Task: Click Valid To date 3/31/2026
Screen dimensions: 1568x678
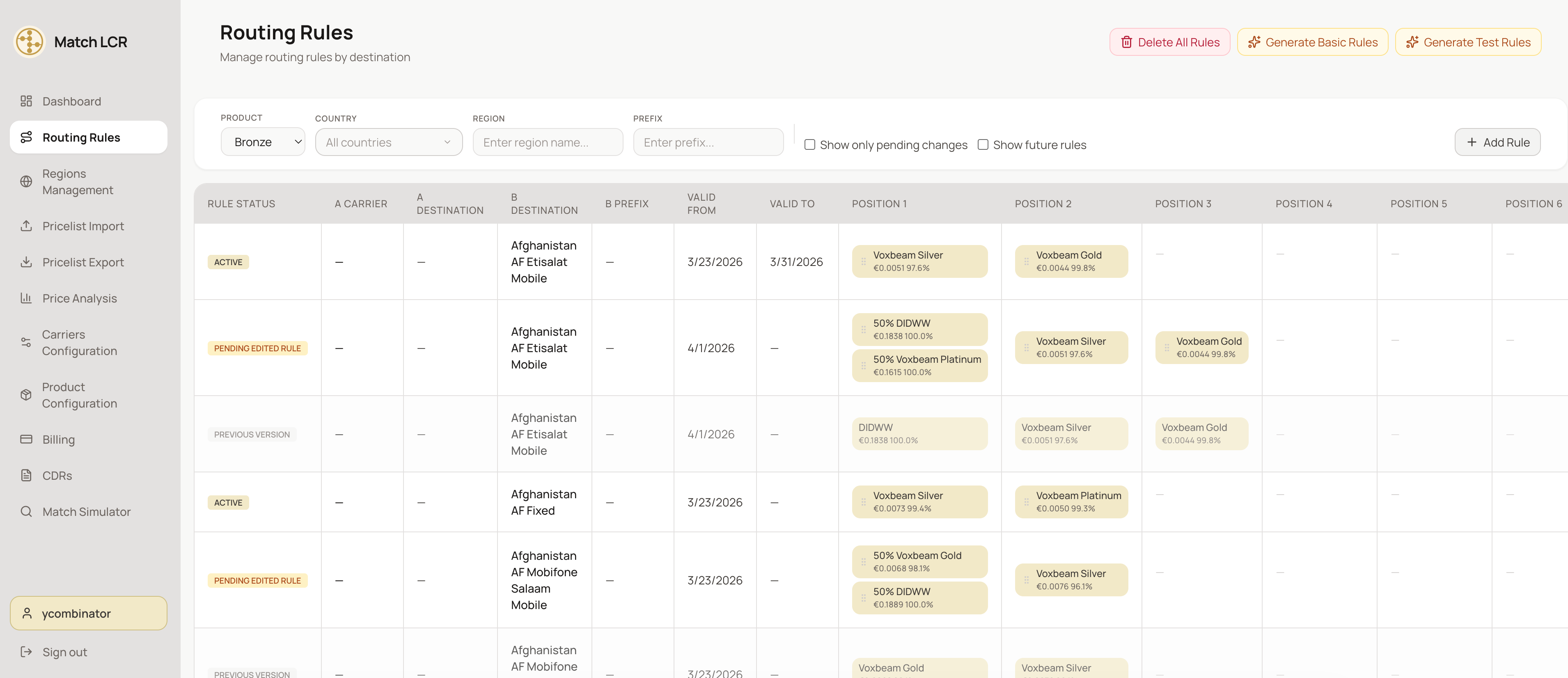Action: tap(796, 262)
